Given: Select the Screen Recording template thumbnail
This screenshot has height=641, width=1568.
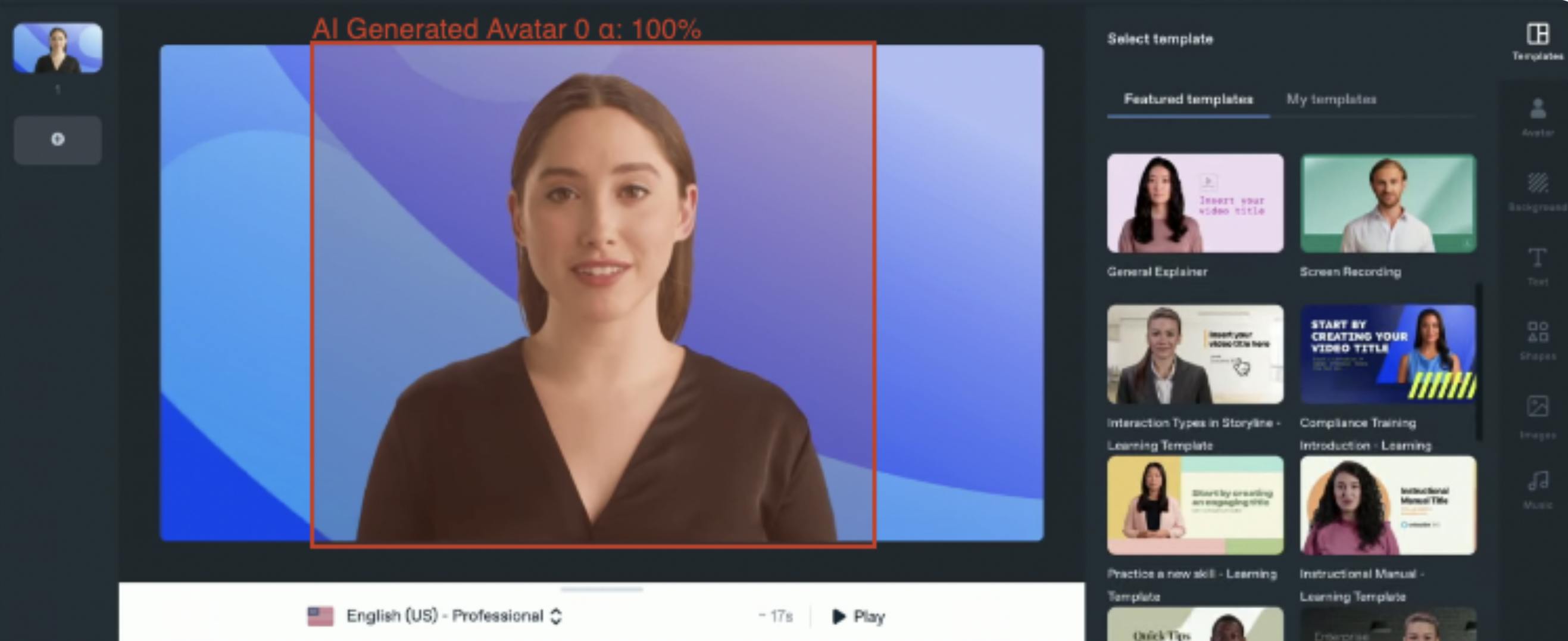Looking at the screenshot, I should 1388,203.
